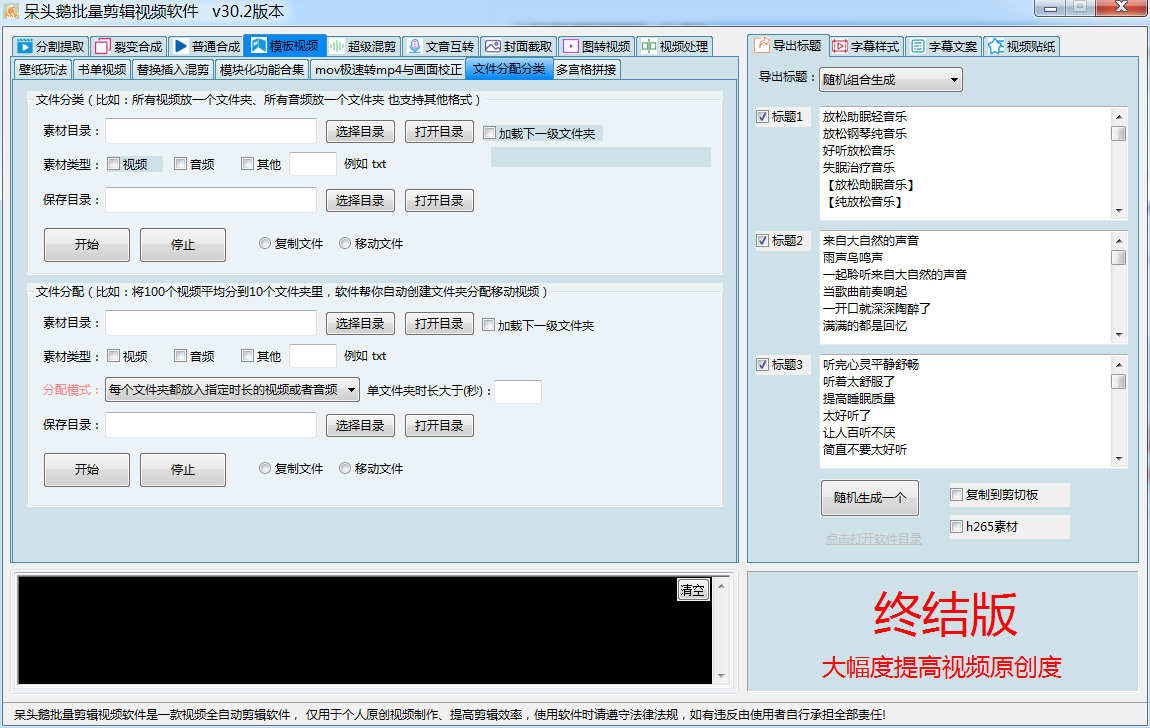Open the 视频贴纸 star icon
This screenshot has height=728, width=1150.
(995, 46)
